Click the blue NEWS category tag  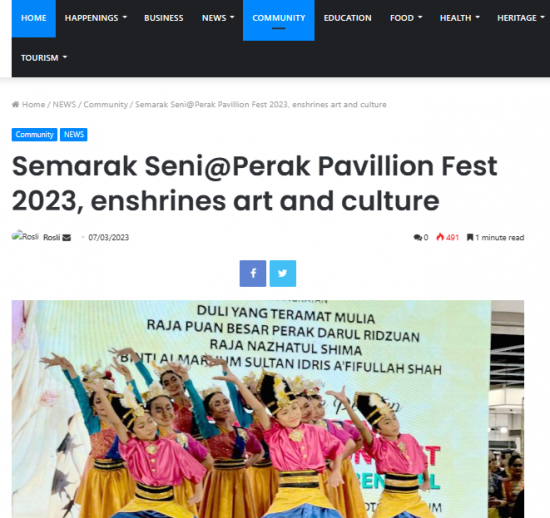pos(74,135)
